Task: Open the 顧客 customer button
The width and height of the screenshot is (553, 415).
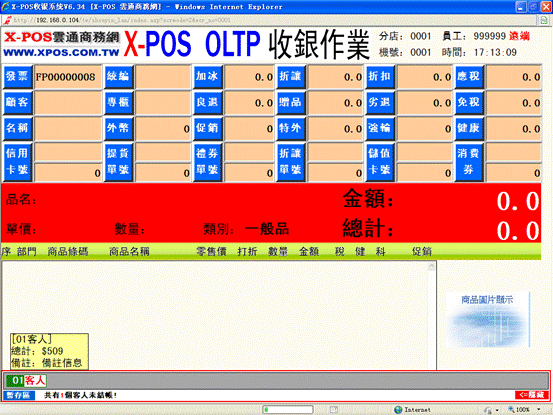Action: coord(17,102)
